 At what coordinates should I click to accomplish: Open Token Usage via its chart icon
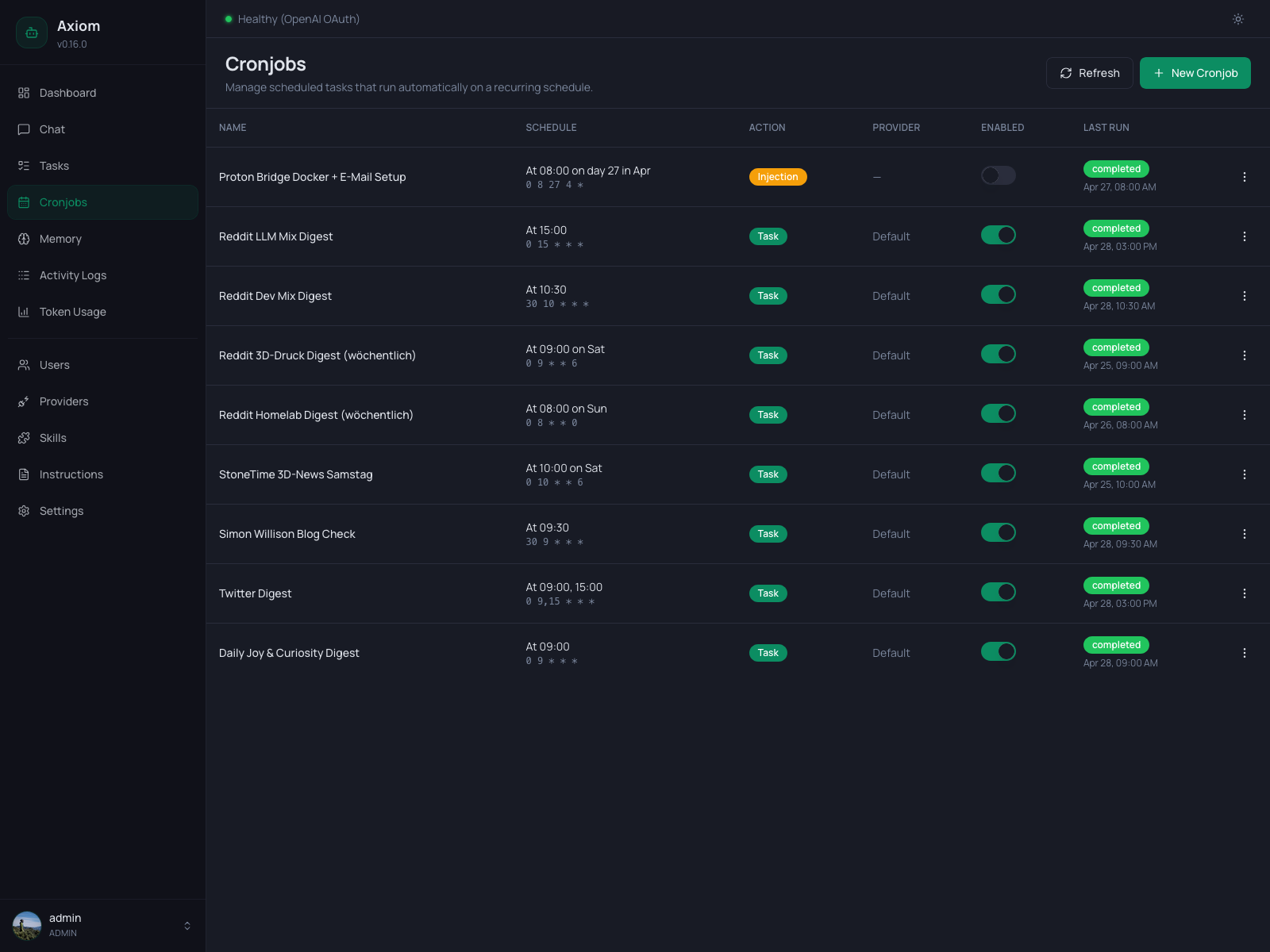point(24,312)
